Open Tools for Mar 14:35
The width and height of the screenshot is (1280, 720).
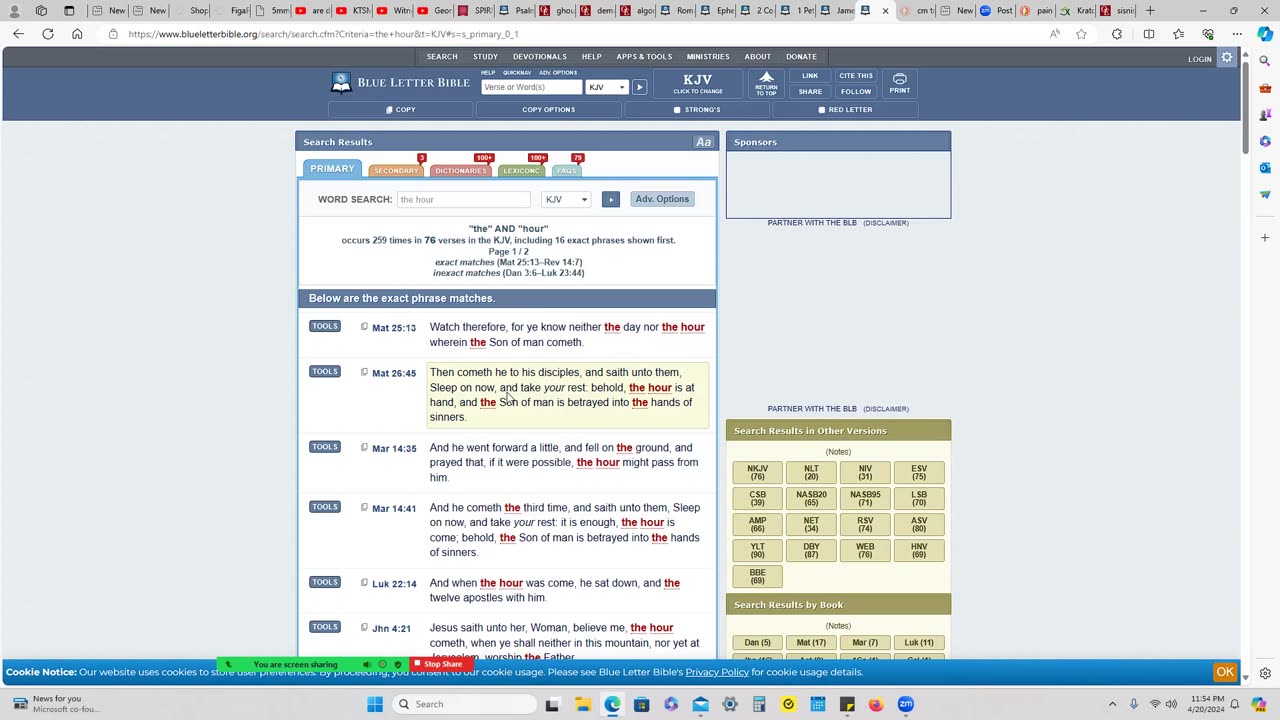[325, 446]
